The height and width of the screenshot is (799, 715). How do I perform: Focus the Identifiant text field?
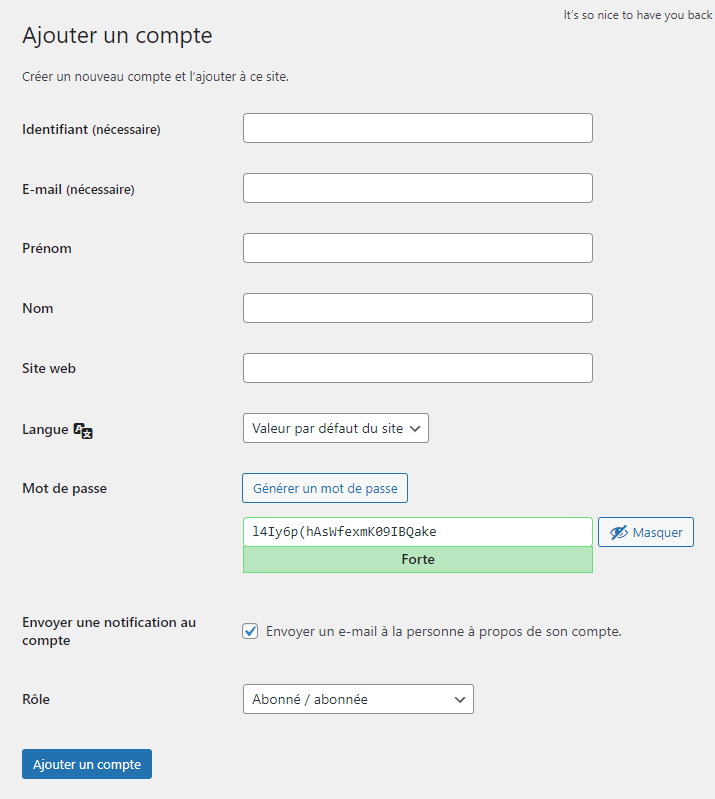click(417, 128)
